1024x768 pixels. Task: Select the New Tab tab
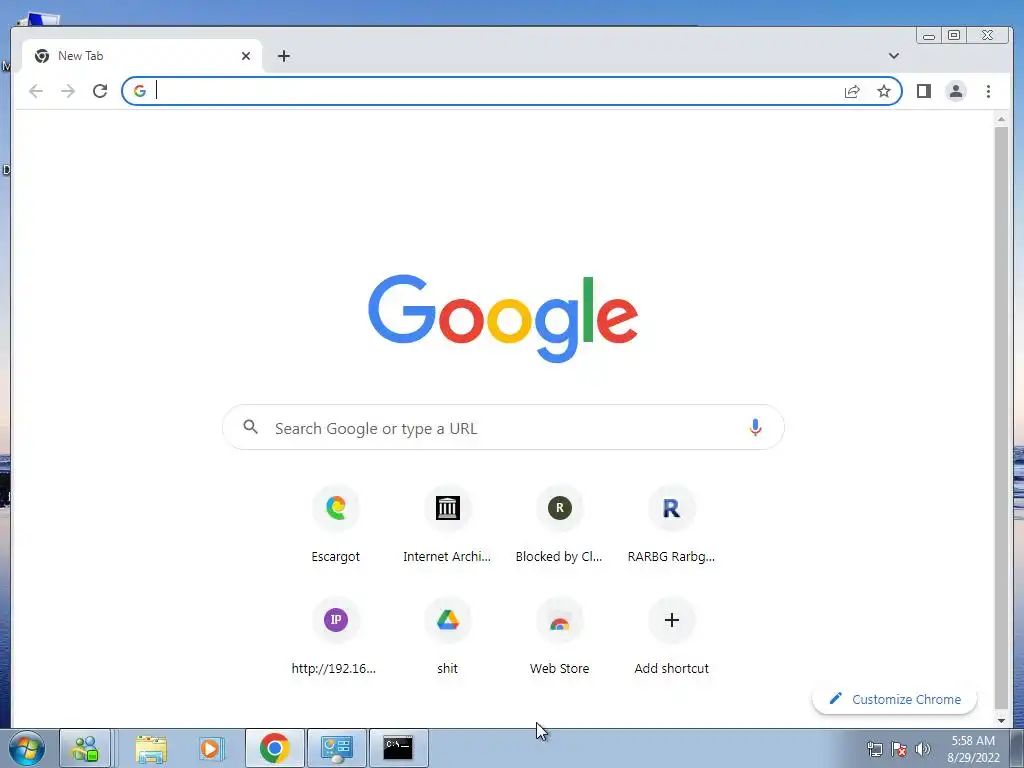click(x=142, y=56)
